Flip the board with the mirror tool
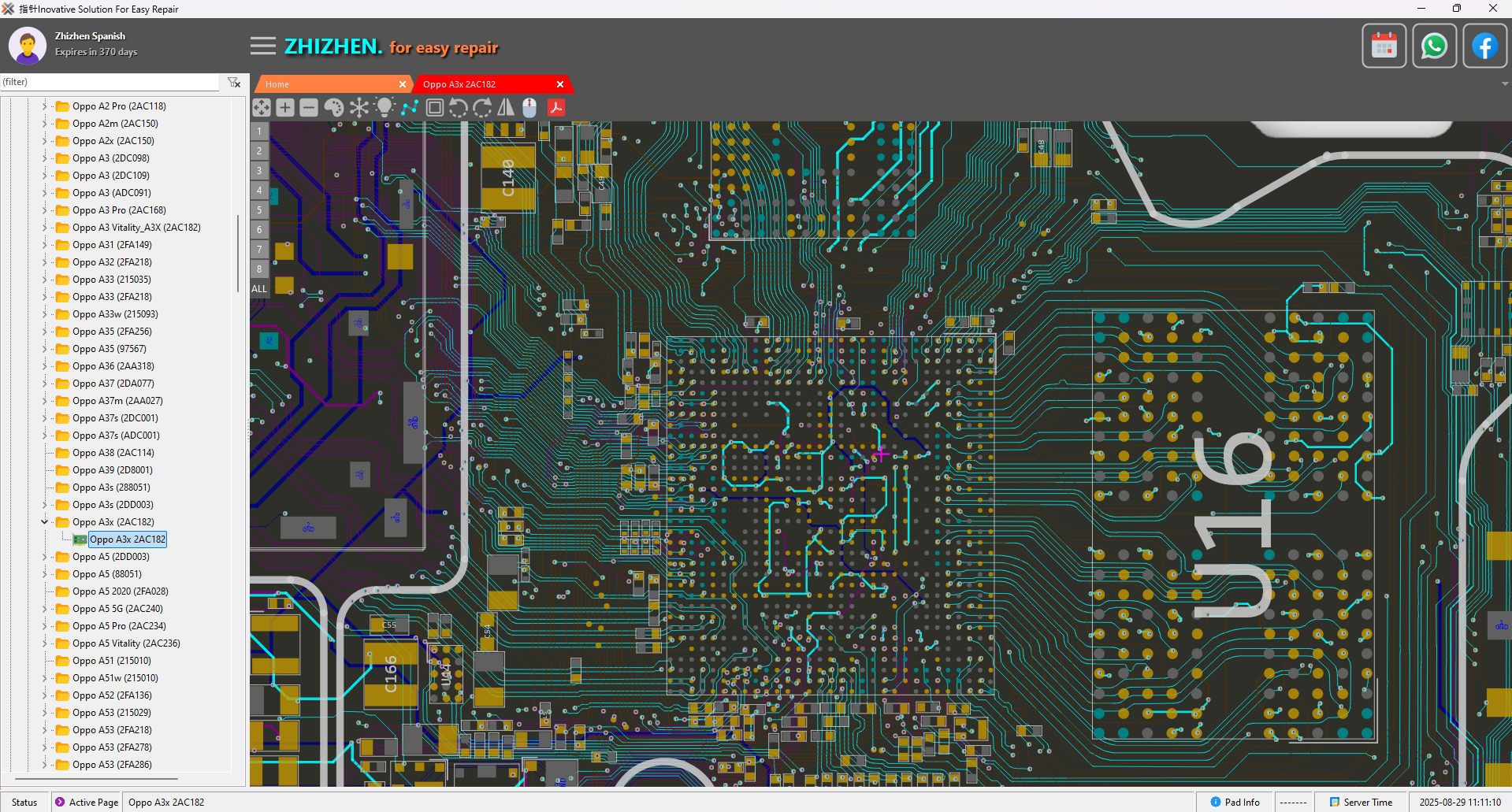1512x812 pixels. 506,108
